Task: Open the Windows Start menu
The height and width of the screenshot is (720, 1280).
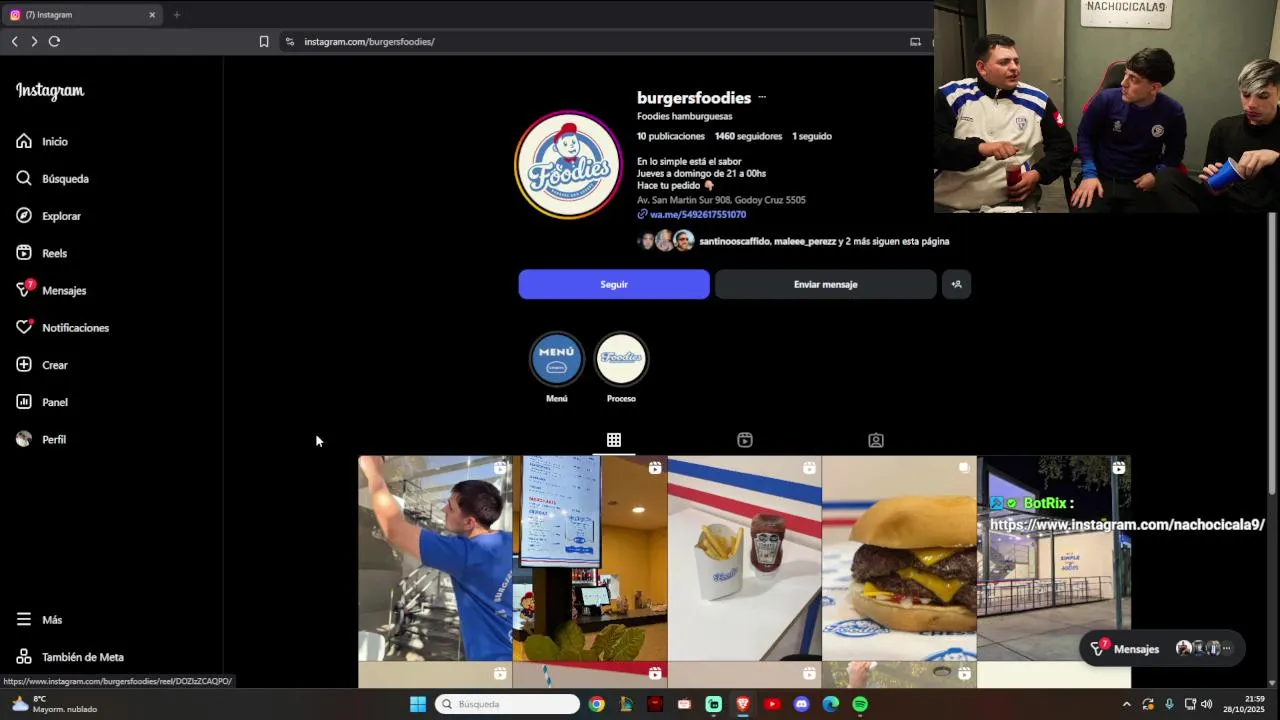Action: click(x=418, y=704)
